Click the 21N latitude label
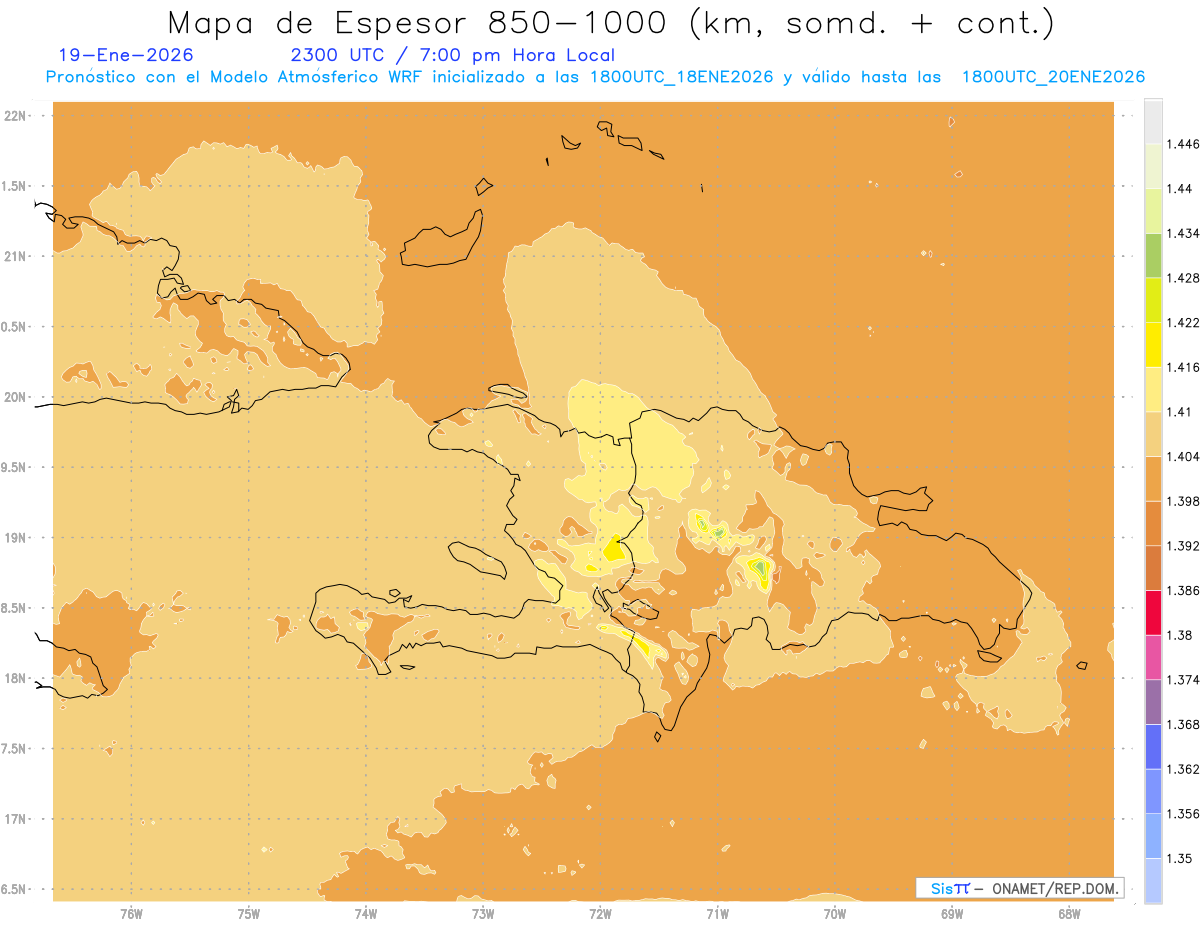Viewport: 1200px width, 927px height. pyautogui.click(x=15, y=256)
